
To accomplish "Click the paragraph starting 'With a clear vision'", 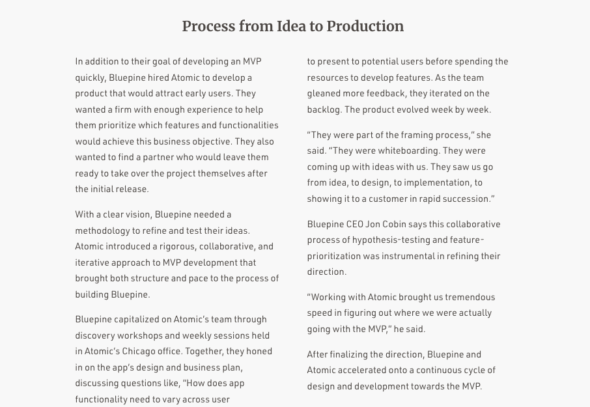I will click(x=176, y=254).
